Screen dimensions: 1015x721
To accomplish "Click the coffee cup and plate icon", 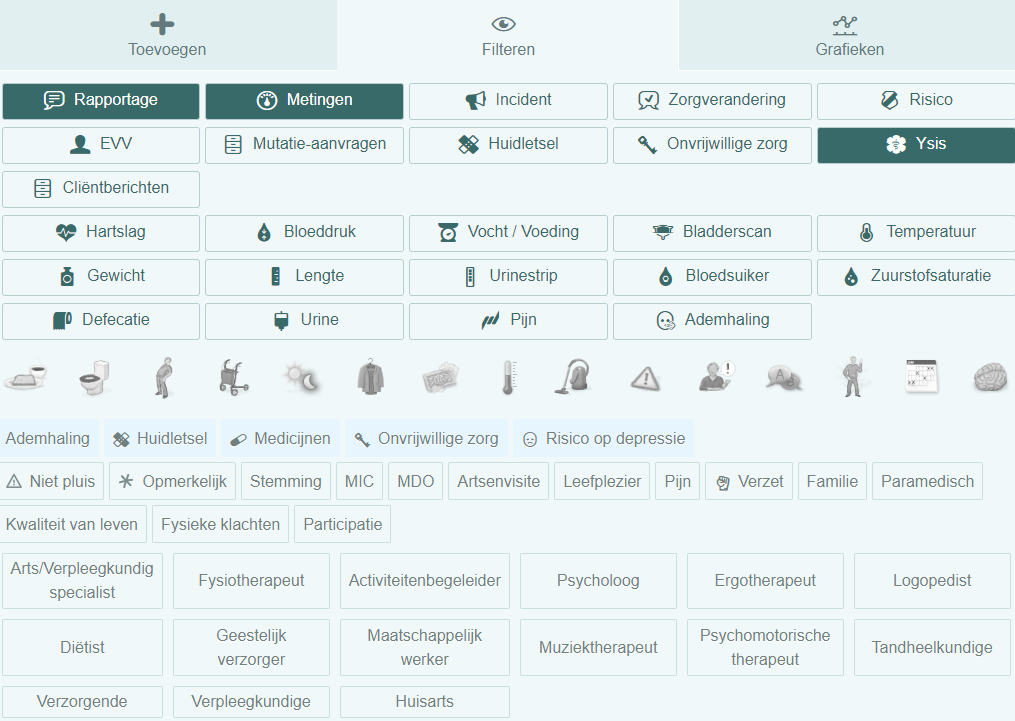I will tap(25, 378).
